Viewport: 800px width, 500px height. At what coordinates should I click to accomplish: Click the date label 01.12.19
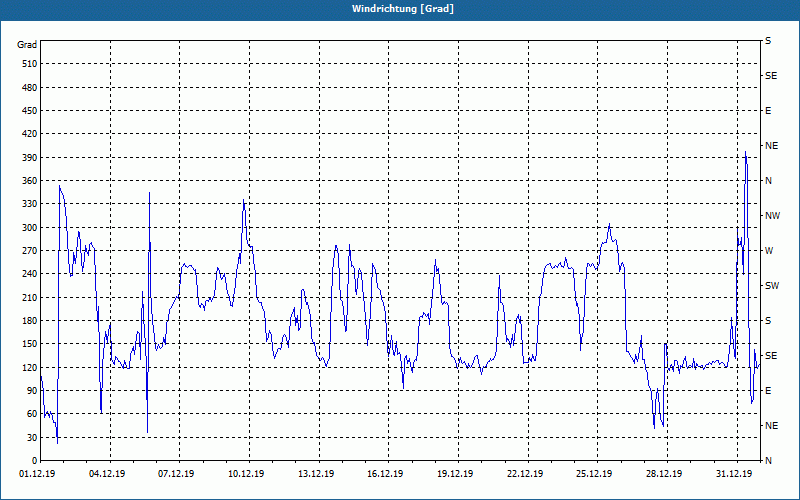coord(37,474)
